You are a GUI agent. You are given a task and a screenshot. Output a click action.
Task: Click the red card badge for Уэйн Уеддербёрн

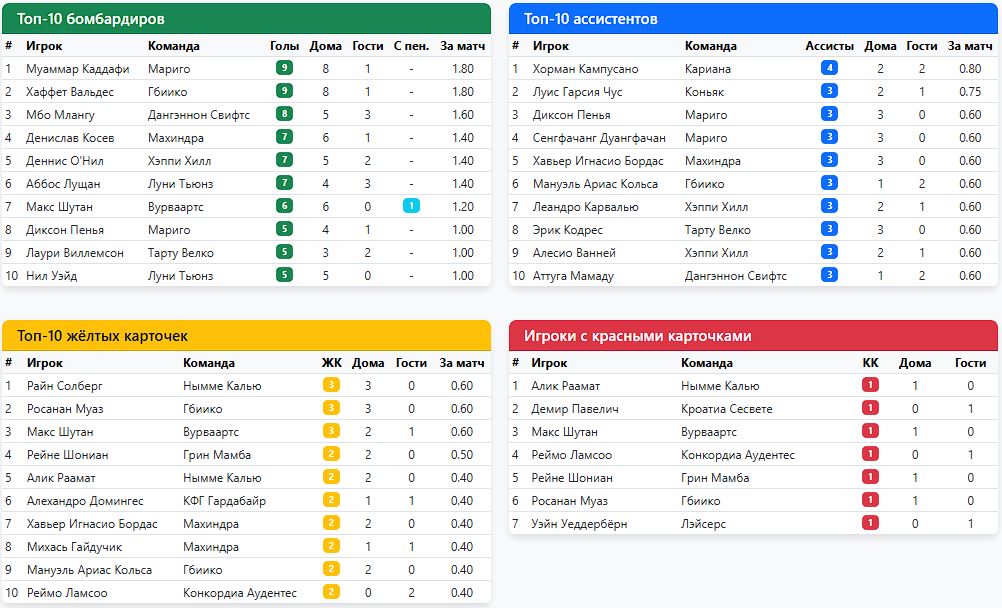pos(870,523)
